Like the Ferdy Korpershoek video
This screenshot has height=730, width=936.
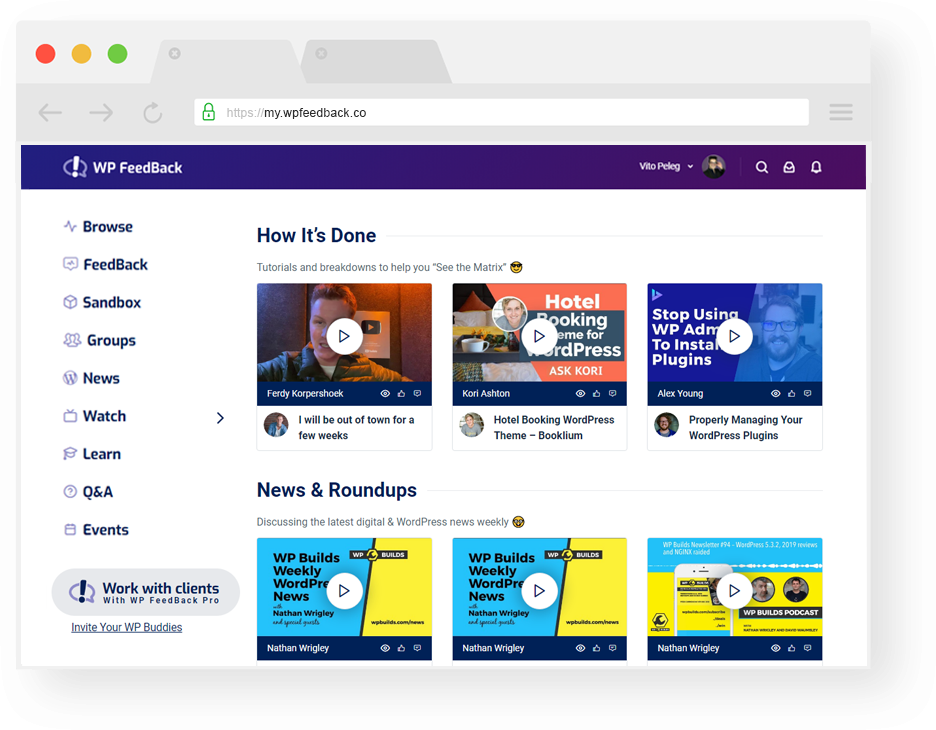click(x=401, y=393)
